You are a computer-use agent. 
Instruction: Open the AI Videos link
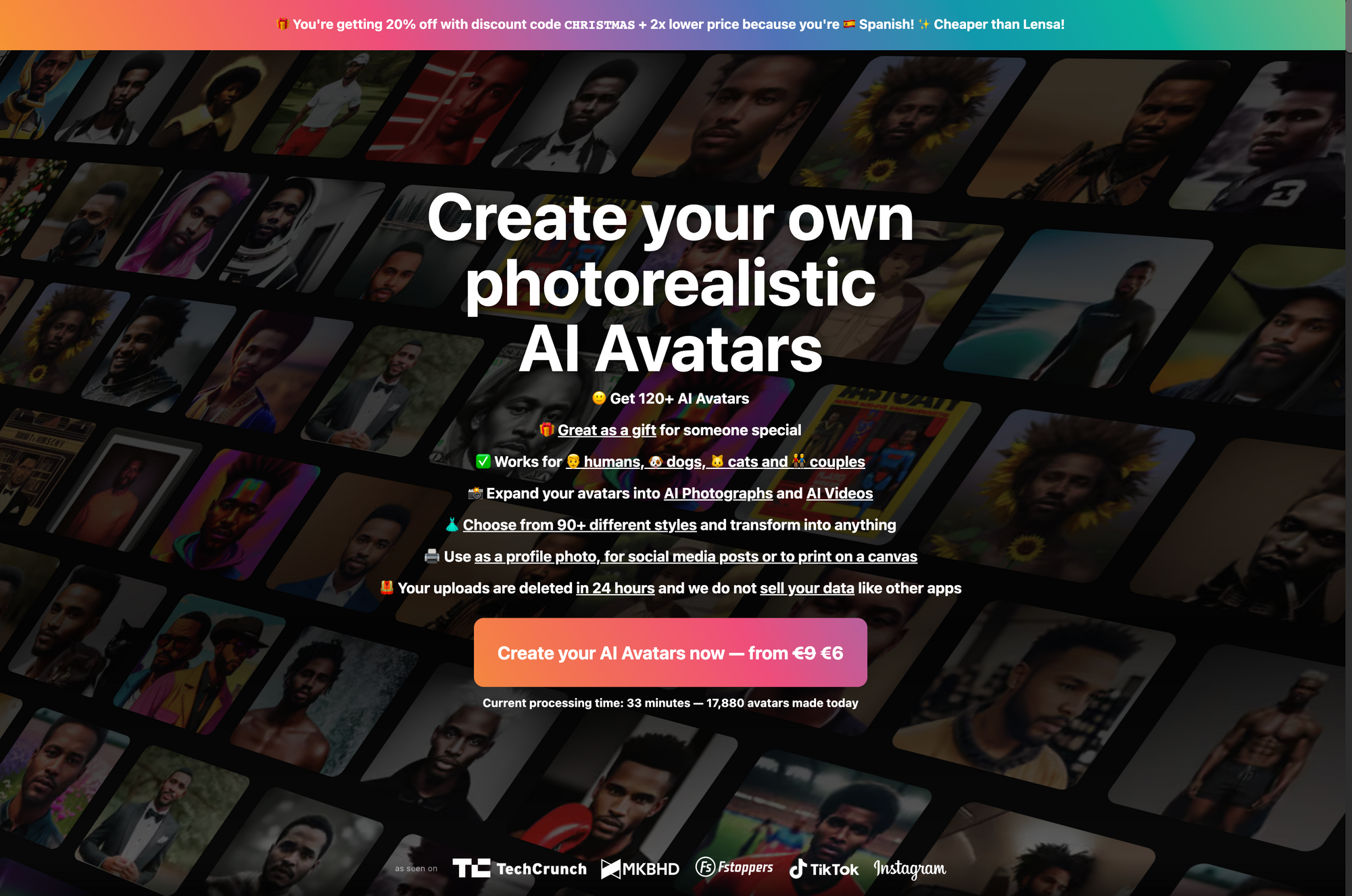(x=840, y=494)
